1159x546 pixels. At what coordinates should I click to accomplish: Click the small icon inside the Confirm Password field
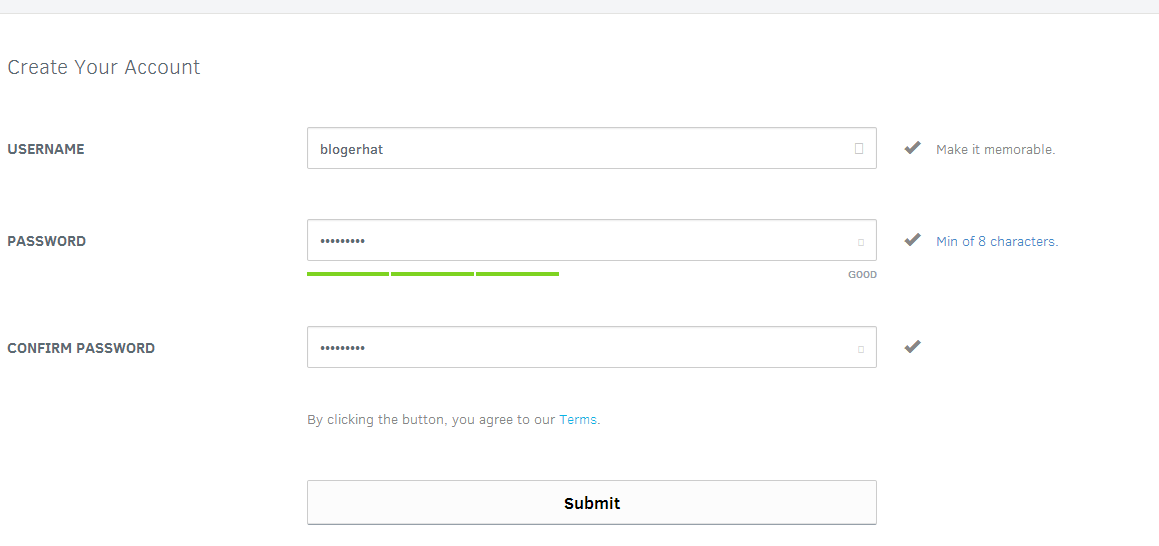pyautogui.click(x=860, y=349)
